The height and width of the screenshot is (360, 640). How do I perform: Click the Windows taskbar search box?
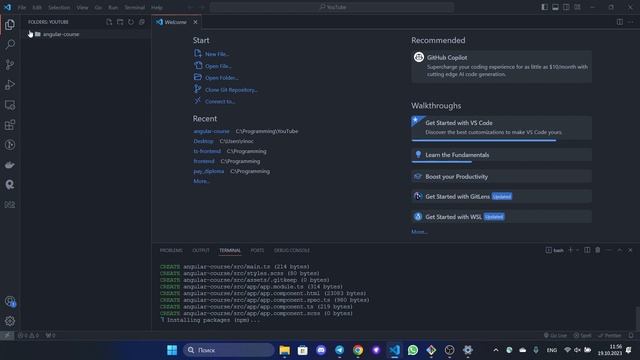(x=229, y=350)
